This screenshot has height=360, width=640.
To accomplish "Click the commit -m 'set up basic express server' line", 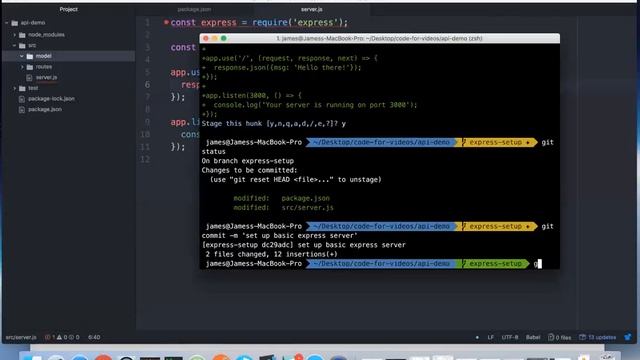I will 280,236.
